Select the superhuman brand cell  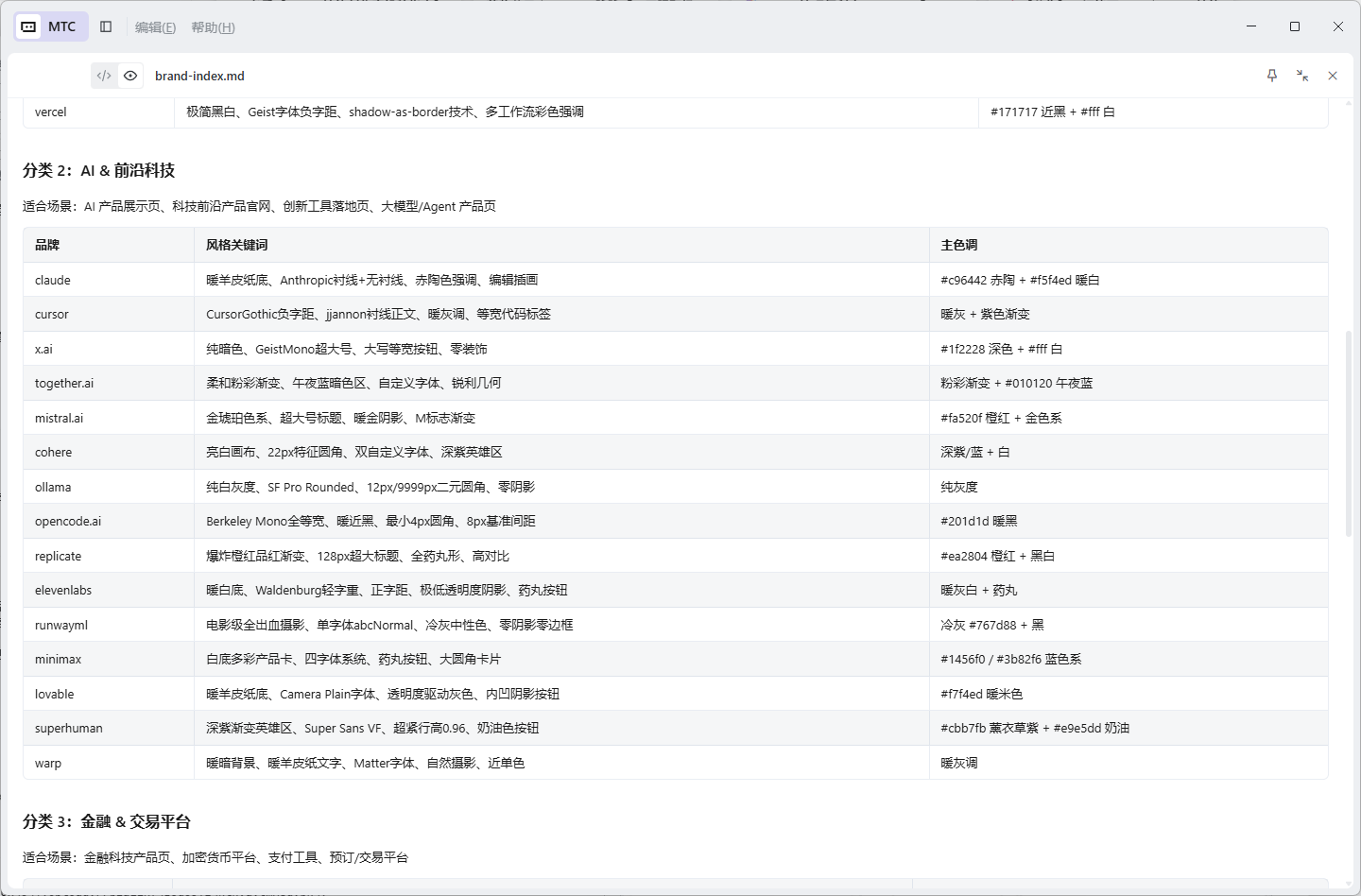click(109, 728)
